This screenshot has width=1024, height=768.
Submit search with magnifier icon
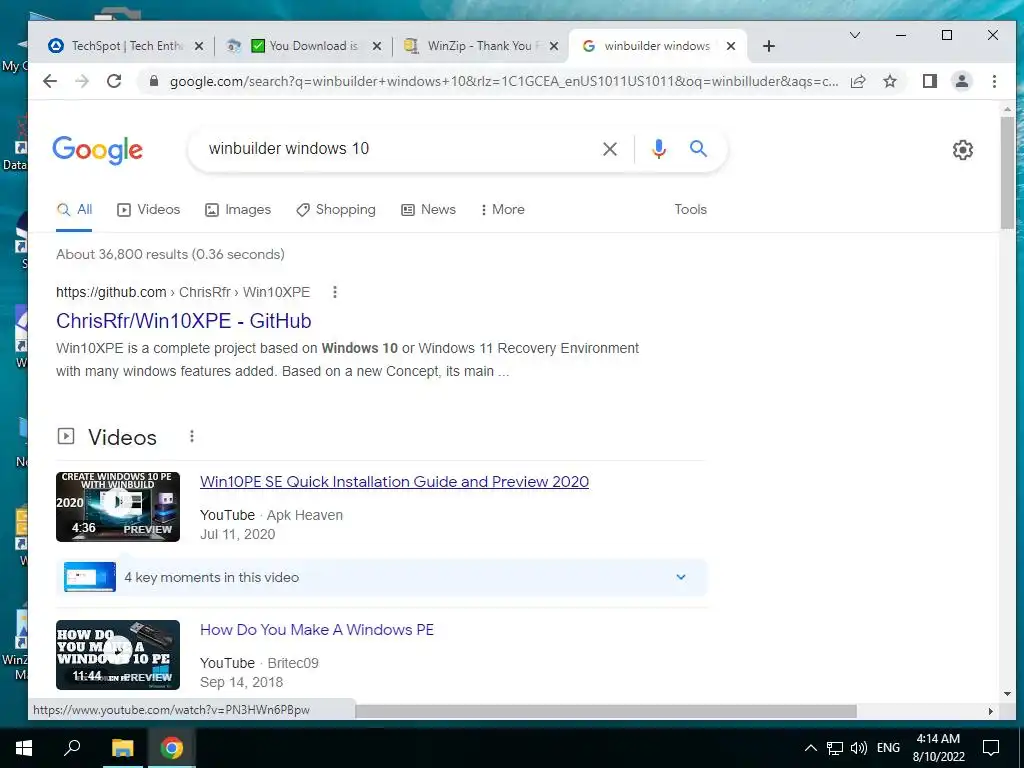(699, 149)
